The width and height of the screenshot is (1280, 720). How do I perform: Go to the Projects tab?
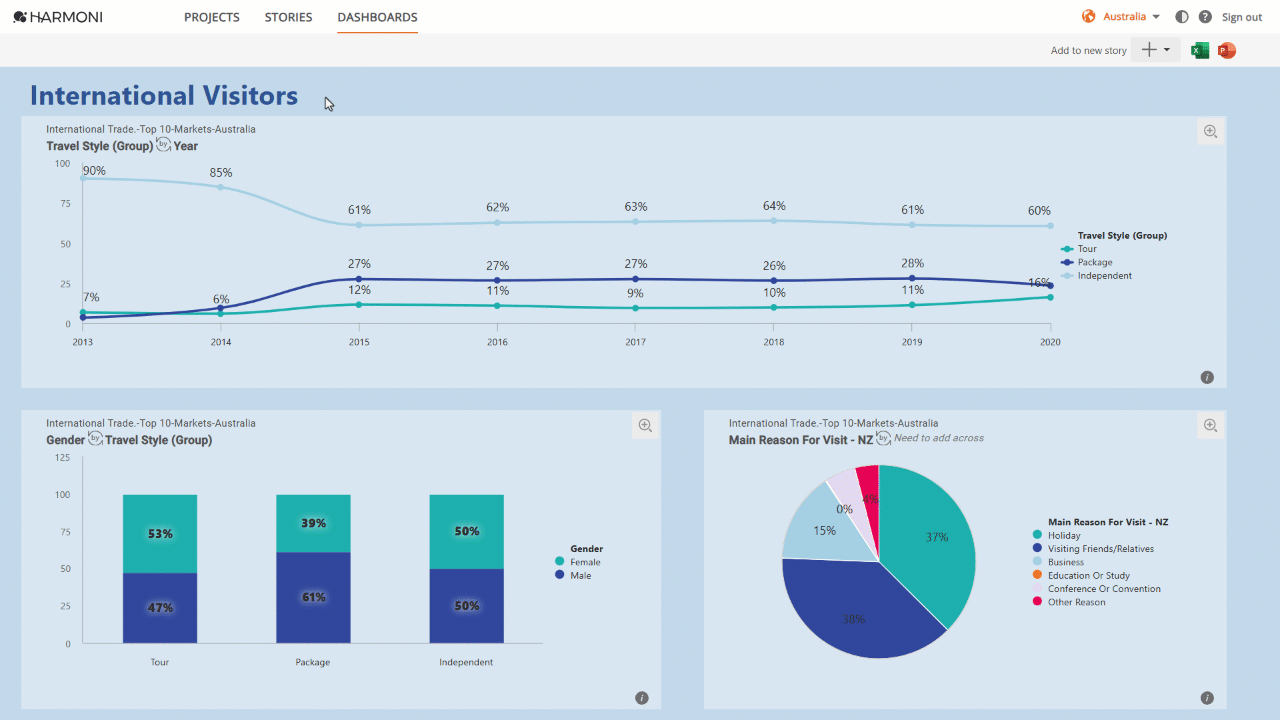pyautogui.click(x=212, y=17)
